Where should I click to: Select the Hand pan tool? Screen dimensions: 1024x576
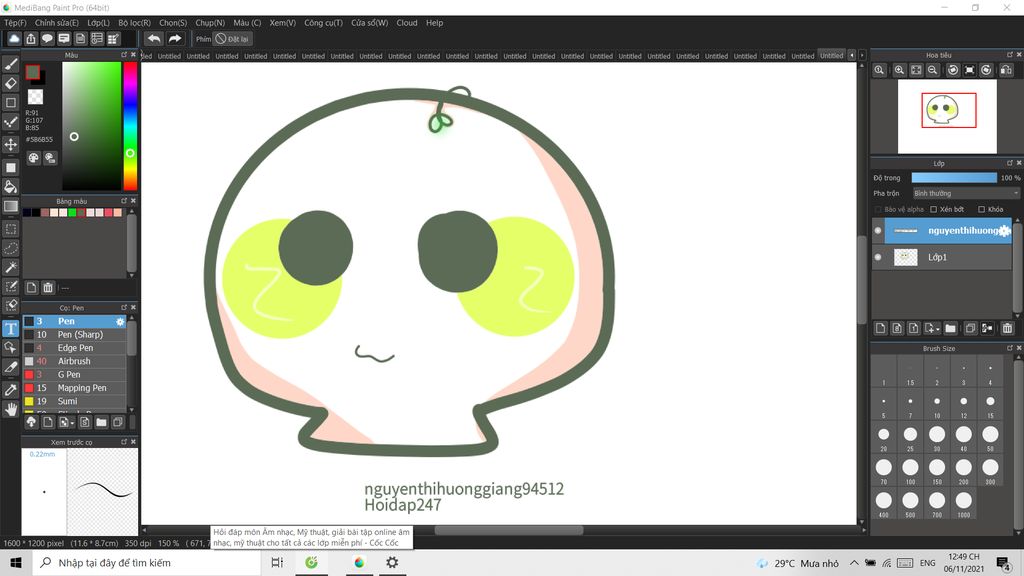(x=11, y=408)
